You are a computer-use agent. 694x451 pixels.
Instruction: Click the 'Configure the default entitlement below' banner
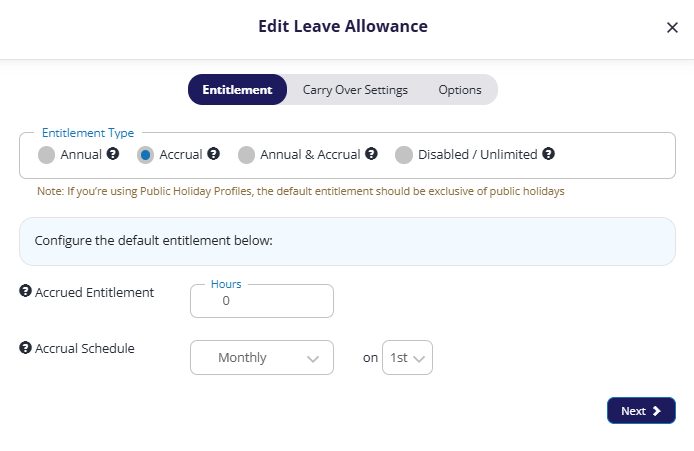point(347,241)
